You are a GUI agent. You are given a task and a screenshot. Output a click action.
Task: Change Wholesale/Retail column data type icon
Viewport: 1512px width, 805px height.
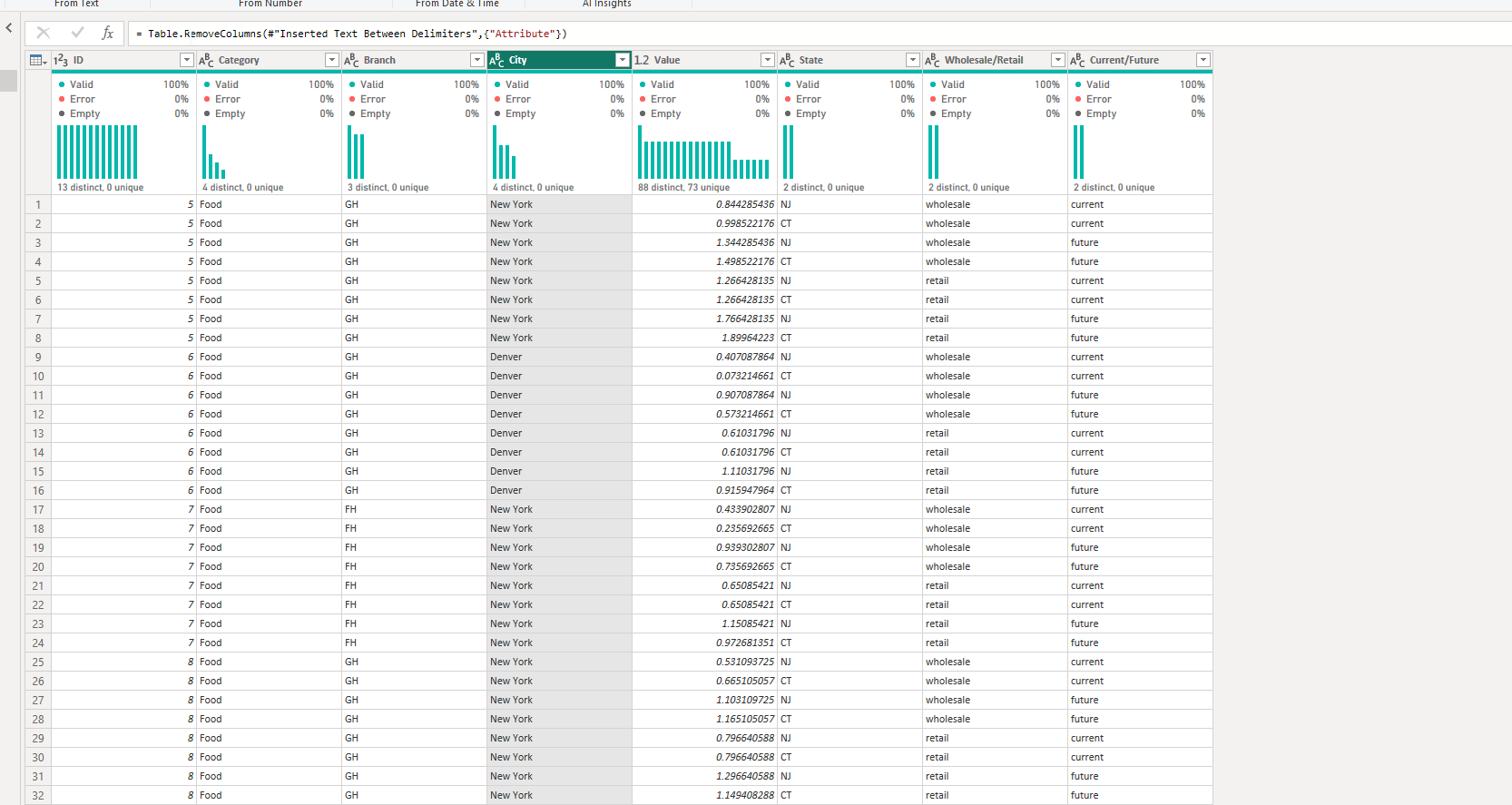932,60
